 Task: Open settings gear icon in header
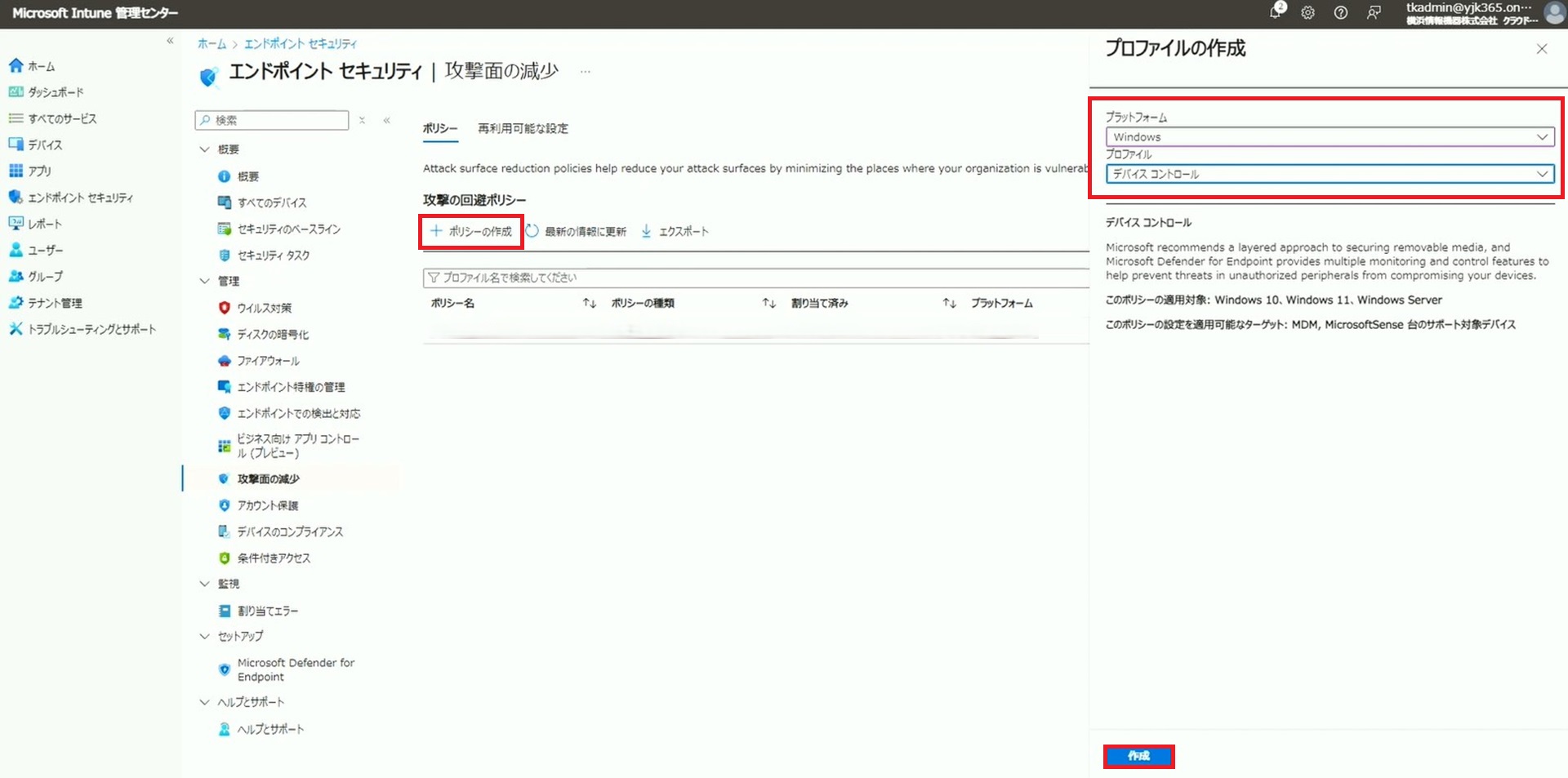(1307, 12)
